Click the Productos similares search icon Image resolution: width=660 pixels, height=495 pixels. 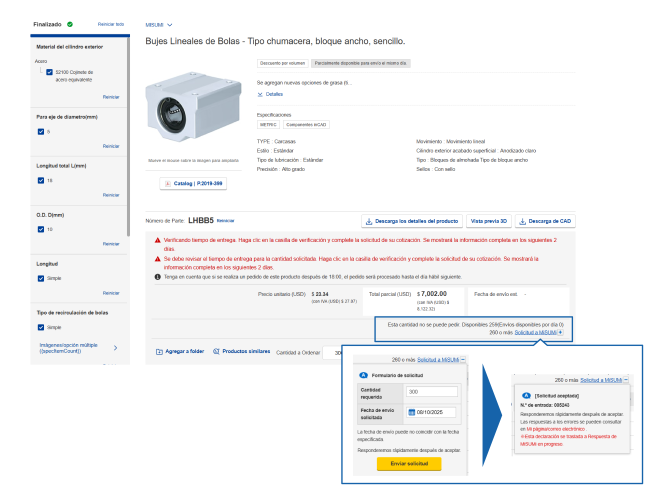coord(215,351)
